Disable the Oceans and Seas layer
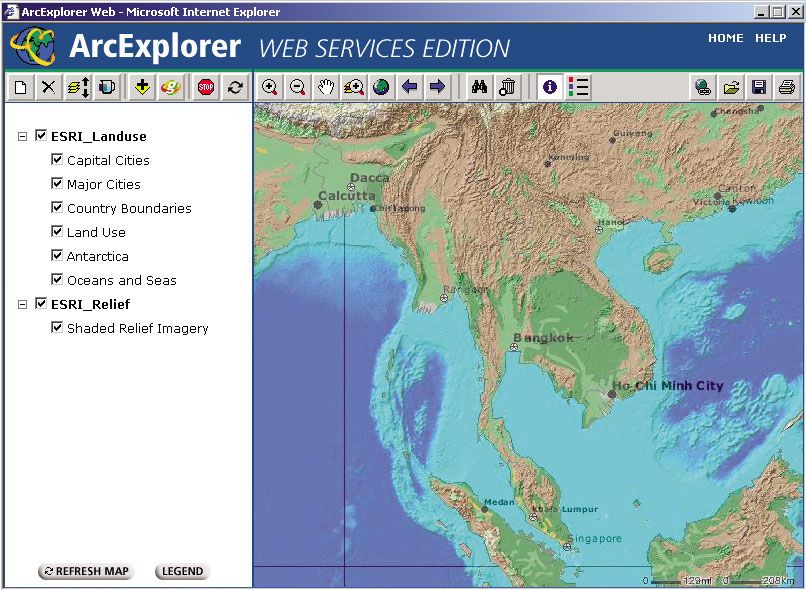806x590 pixels. pyautogui.click(x=57, y=279)
